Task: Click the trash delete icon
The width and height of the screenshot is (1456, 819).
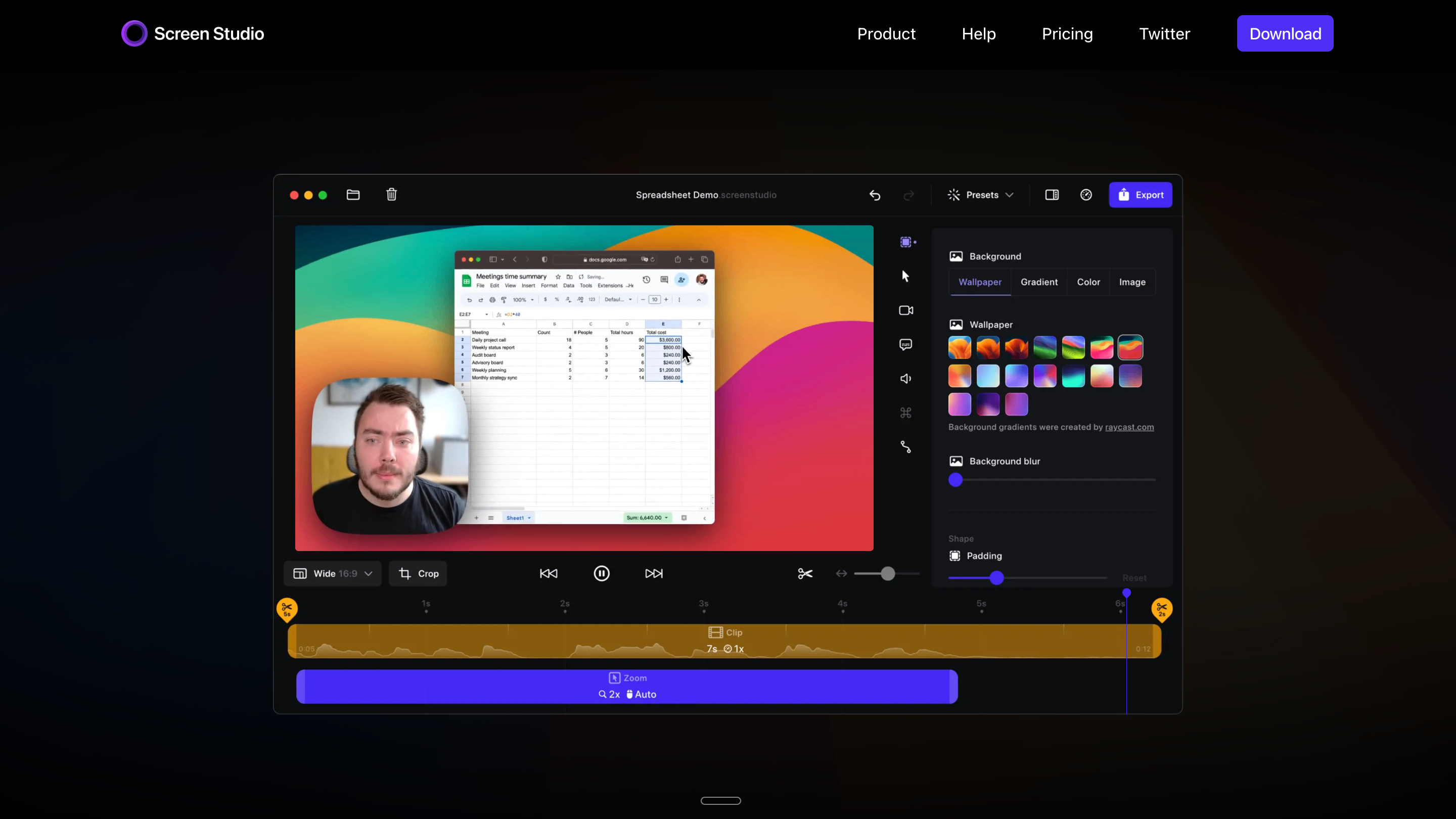Action: 391,195
